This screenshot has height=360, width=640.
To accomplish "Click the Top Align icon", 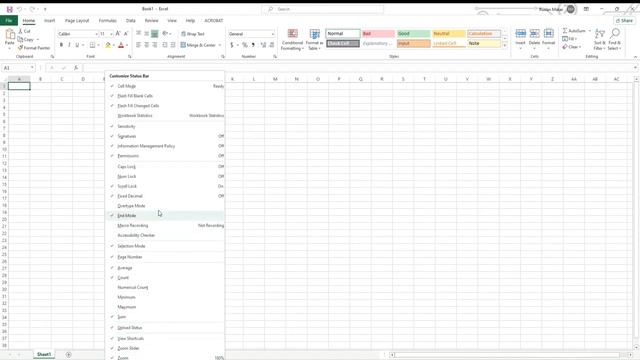I will [x=138, y=33].
